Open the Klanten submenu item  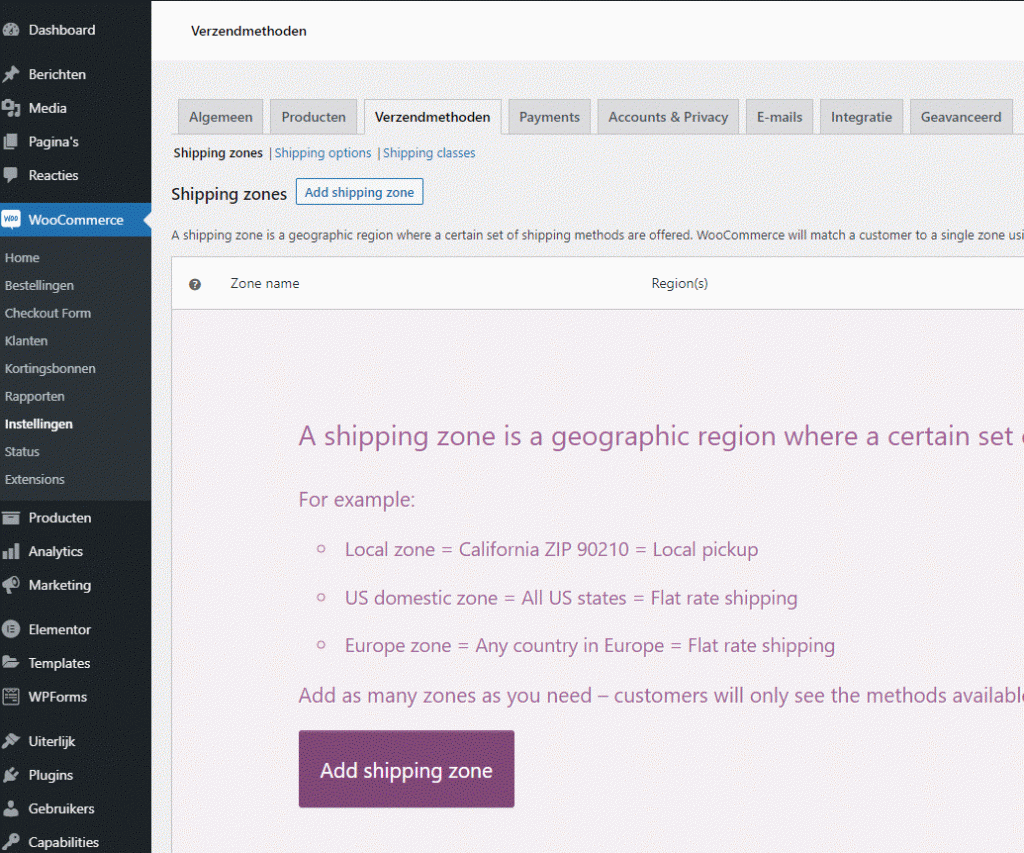[26, 341]
